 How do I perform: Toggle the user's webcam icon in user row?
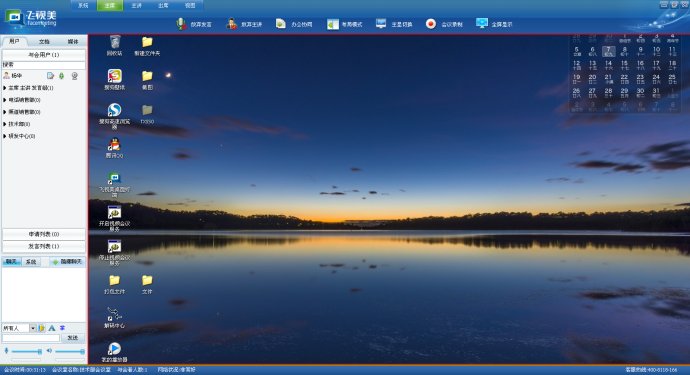(75, 76)
